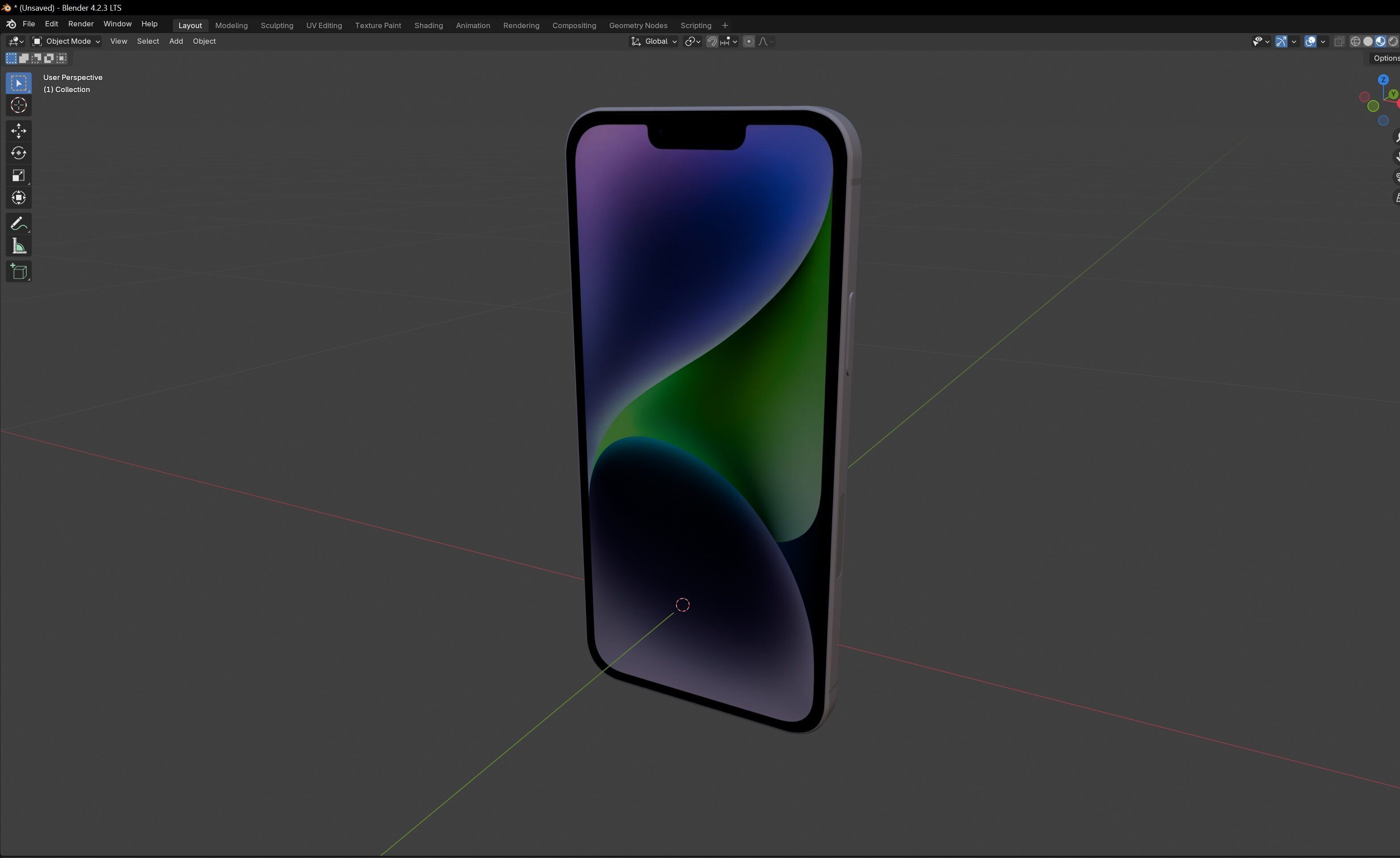Open the transform pivot point dropdown
This screenshot has height=858, width=1400.
pos(692,42)
